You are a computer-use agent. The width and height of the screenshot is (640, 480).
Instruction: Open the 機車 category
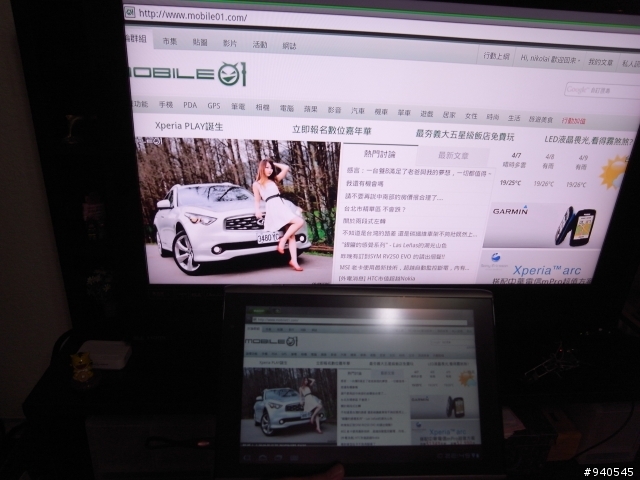pos(381,112)
